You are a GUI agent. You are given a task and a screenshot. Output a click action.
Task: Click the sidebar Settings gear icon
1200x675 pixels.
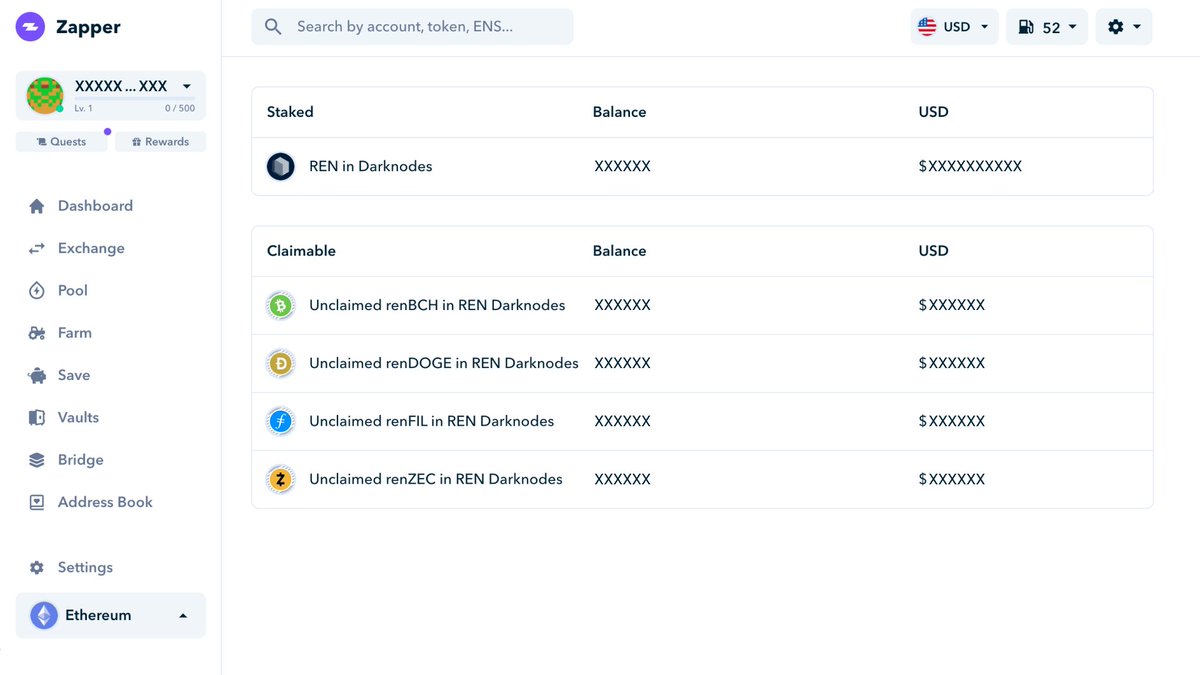(x=37, y=568)
